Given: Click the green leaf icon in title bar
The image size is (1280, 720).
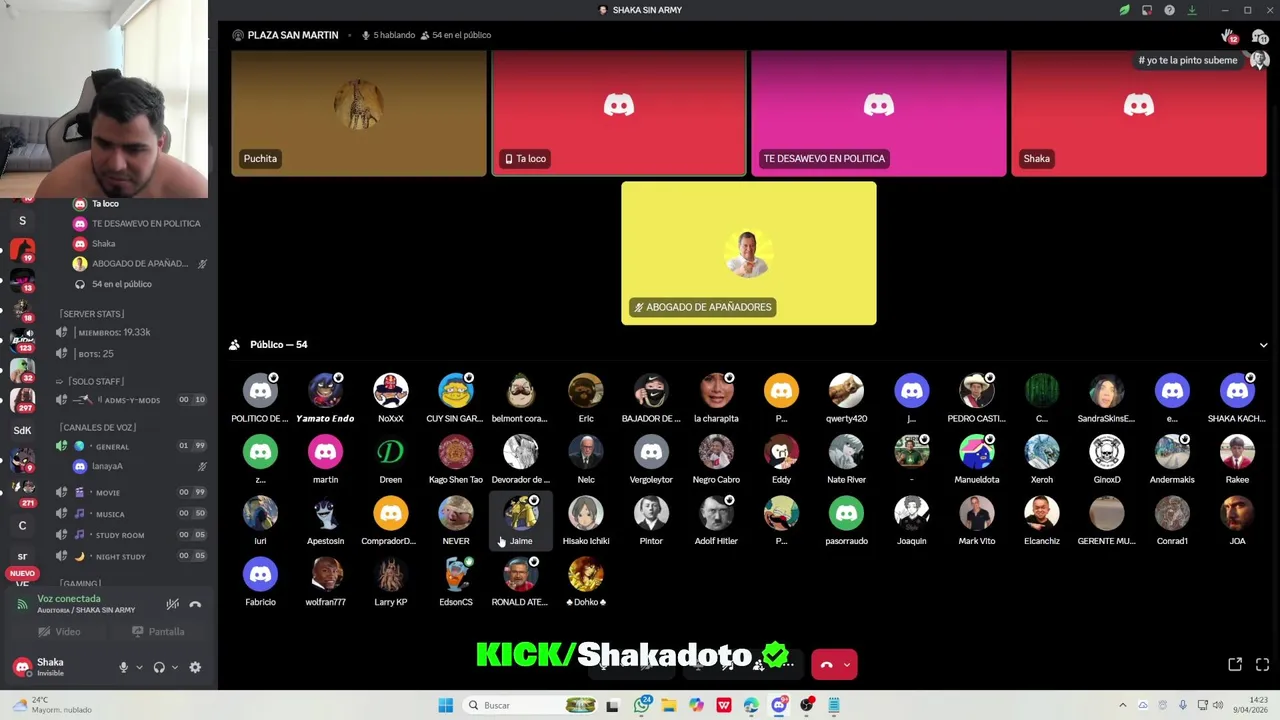Looking at the screenshot, I should 1125,10.
